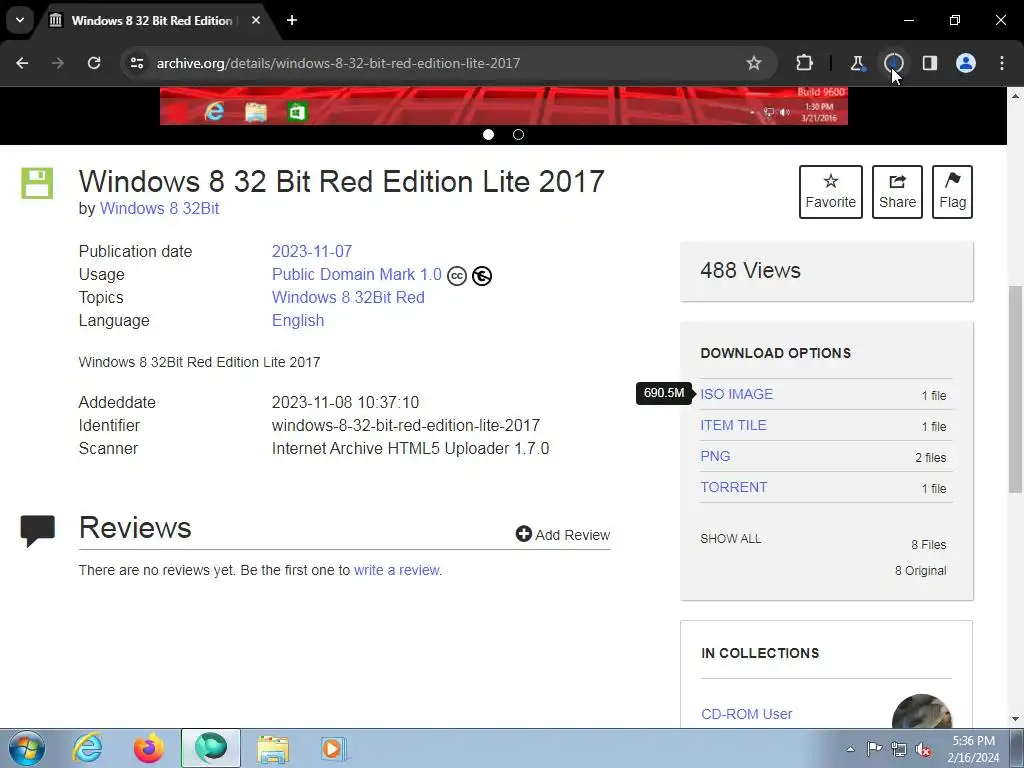Click Internet Archive HTML5 Uploader 1.7.0 text
Screen dimensions: 1024x768
point(410,449)
